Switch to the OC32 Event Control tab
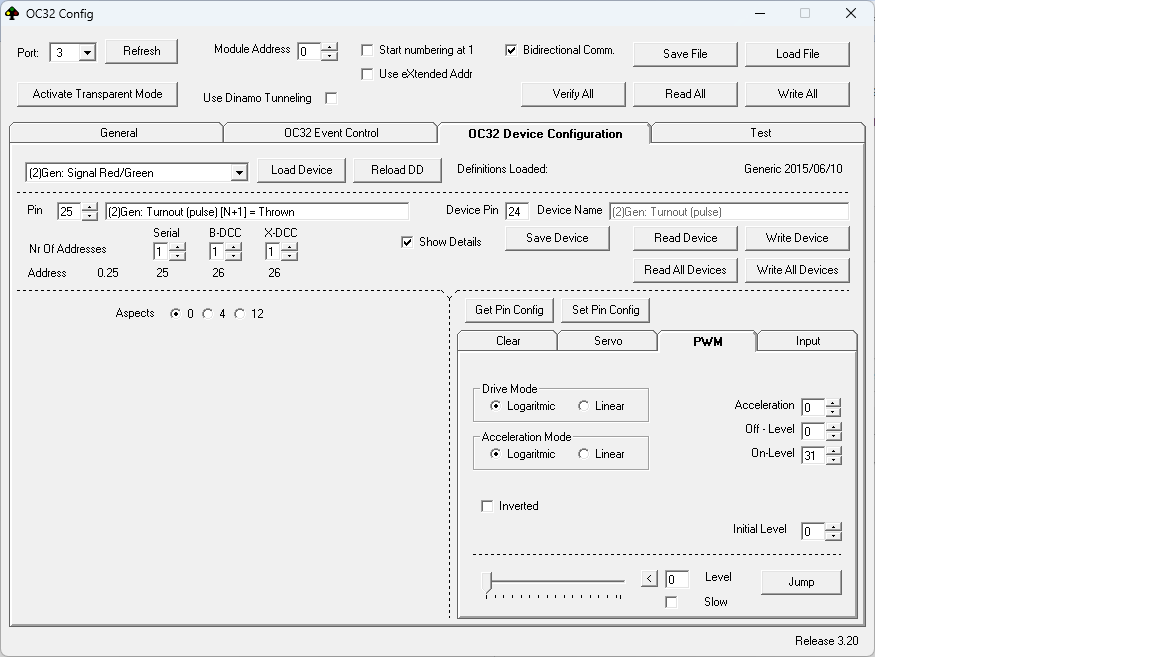The width and height of the screenshot is (1152, 657). click(330, 133)
